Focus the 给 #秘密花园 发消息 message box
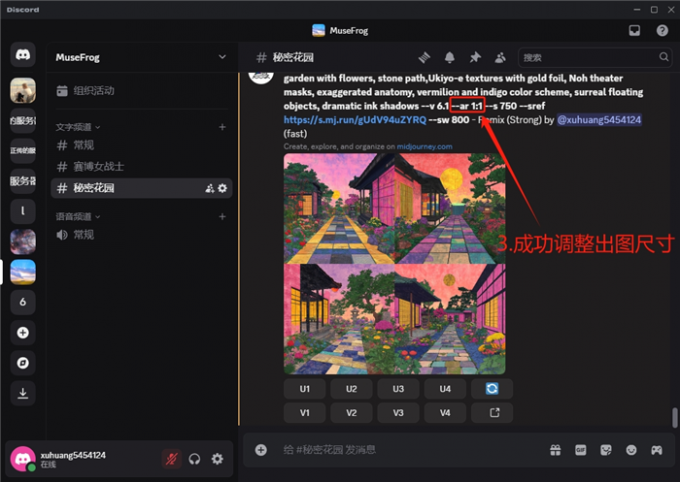The image size is (680, 482). coord(408,450)
